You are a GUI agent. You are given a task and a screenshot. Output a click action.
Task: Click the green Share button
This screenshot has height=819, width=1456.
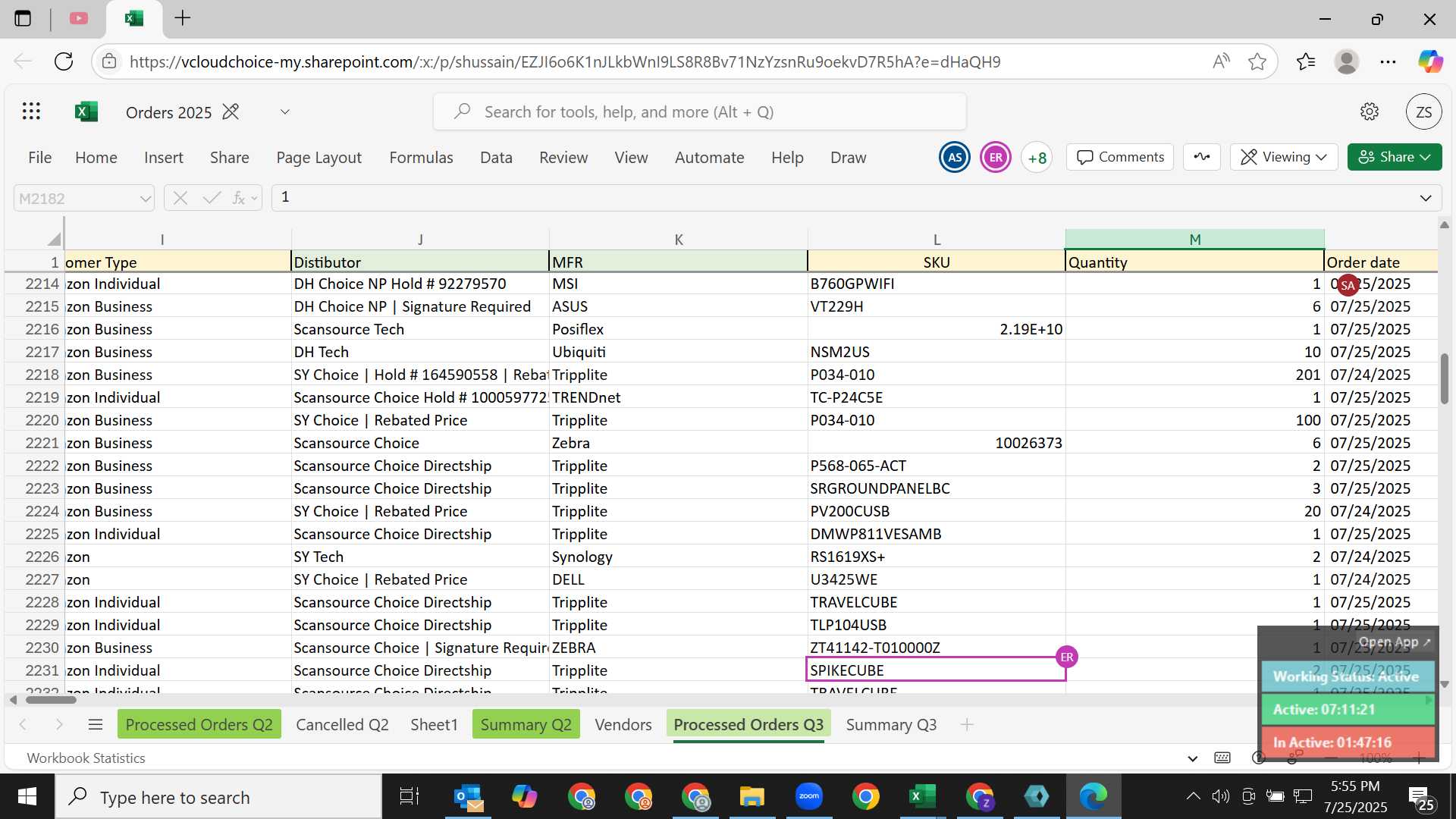1395,157
